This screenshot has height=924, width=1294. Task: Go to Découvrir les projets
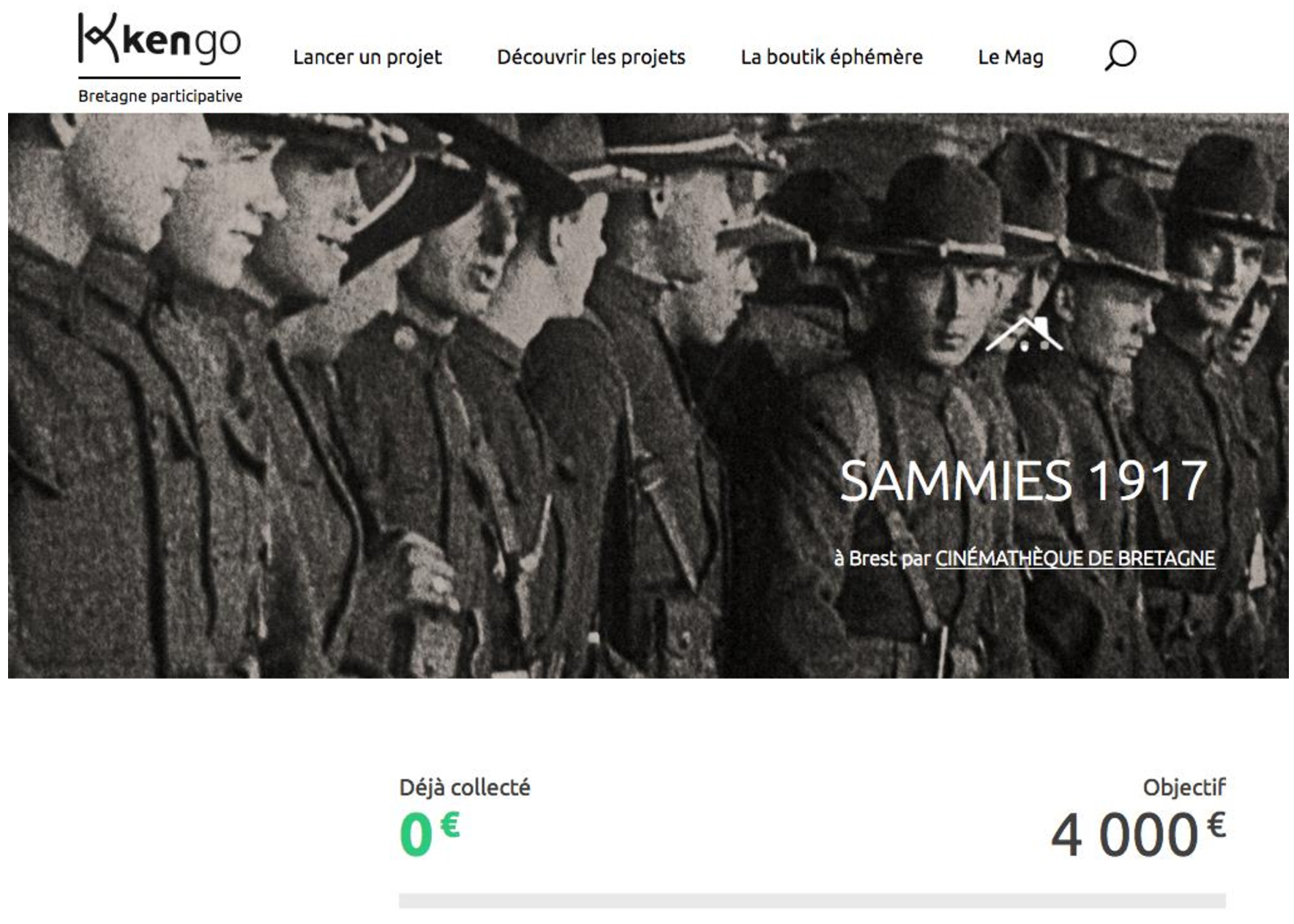(591, 57)
